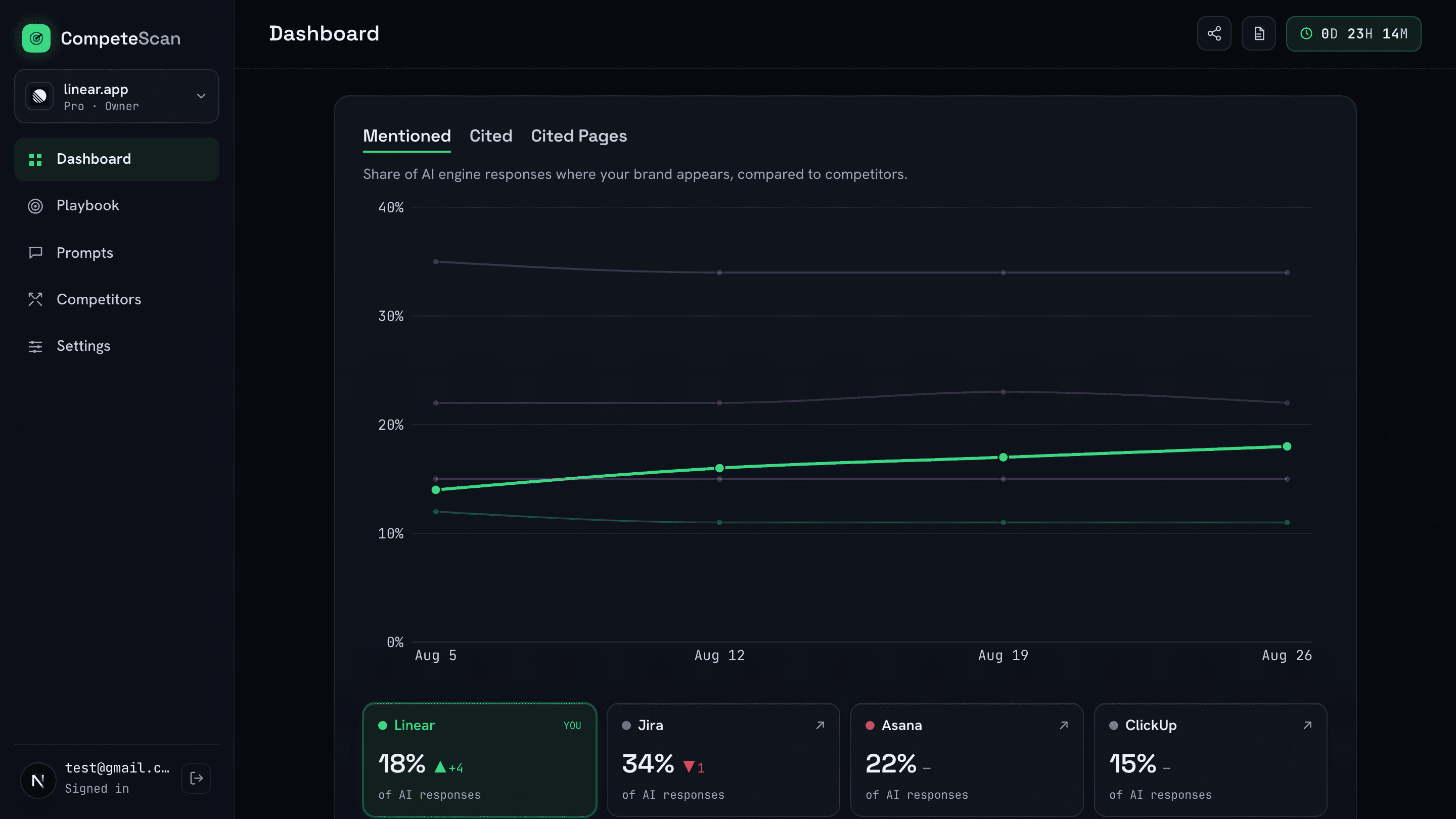Open the Prompts section
1456x819 pixels.
pos(116,253)
